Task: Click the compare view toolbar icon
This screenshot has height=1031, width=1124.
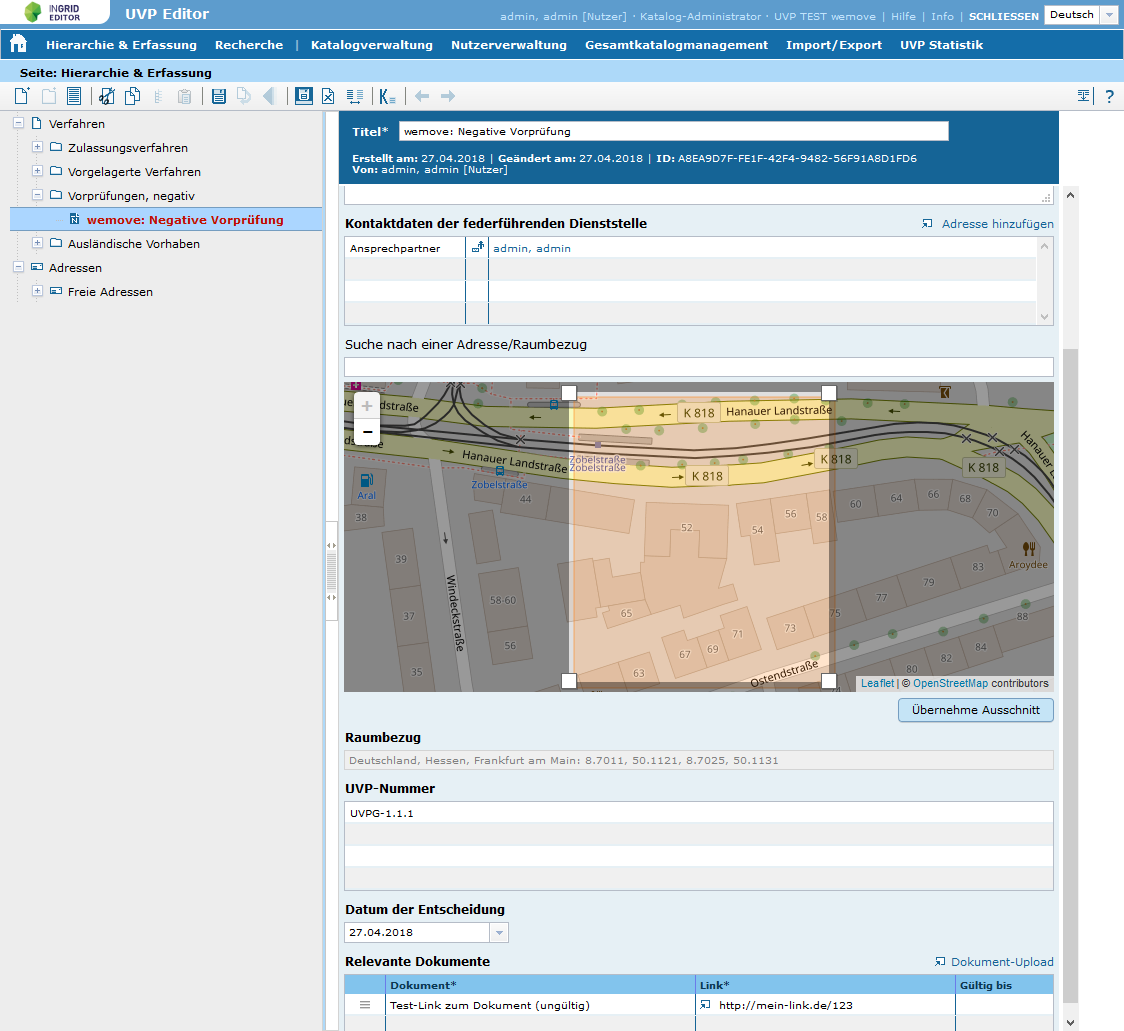Action: (355, 96)
